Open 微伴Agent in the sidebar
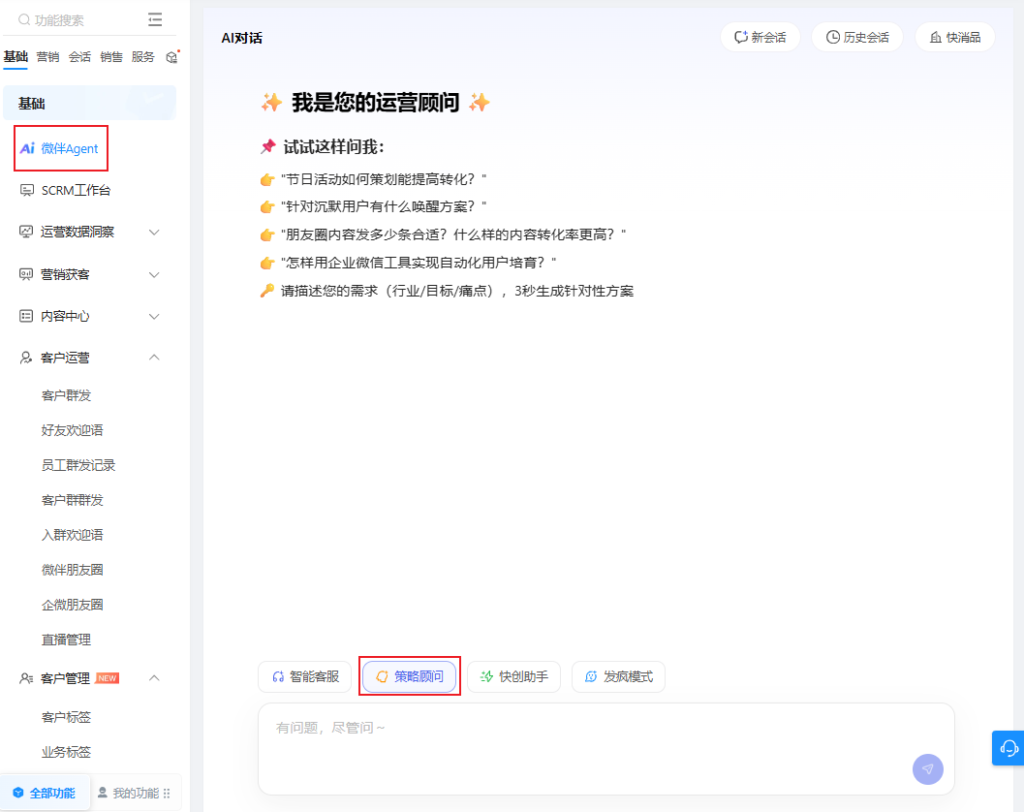Viewport: 1024px width, 812px height. point(61,148)
